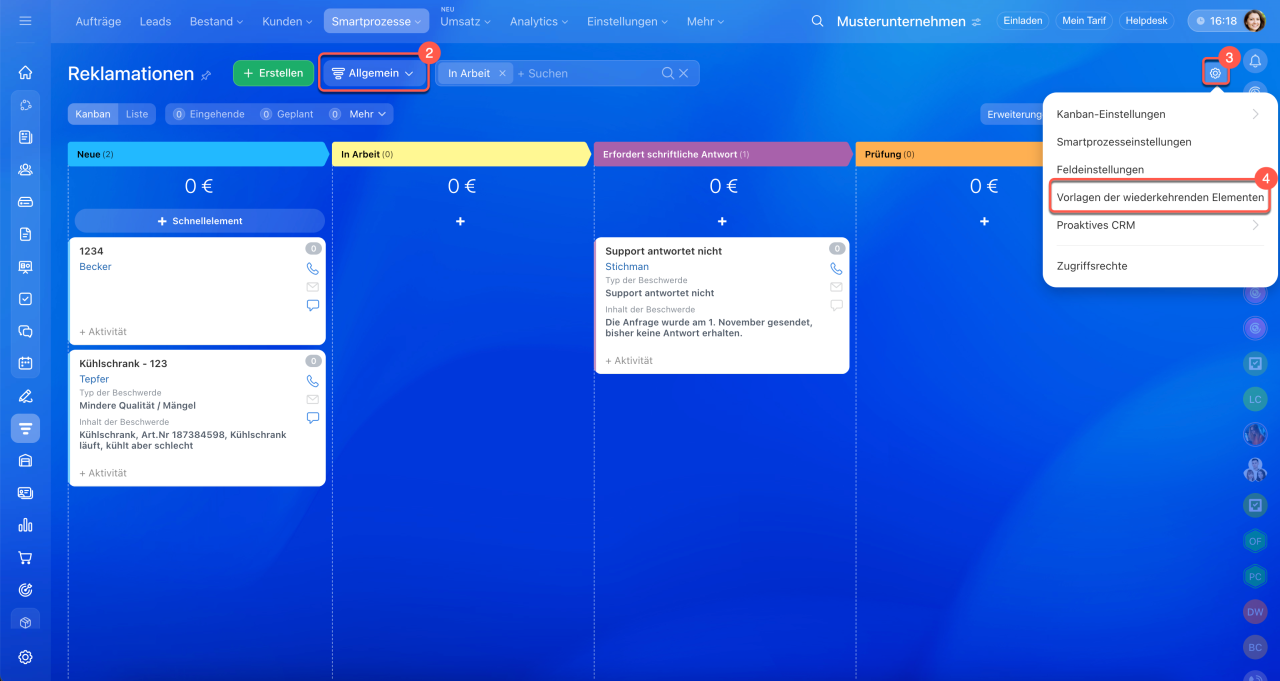Open the calendar icon in the left sidebar
This screenshot has width=1280, height=681.
click(25, 363)
